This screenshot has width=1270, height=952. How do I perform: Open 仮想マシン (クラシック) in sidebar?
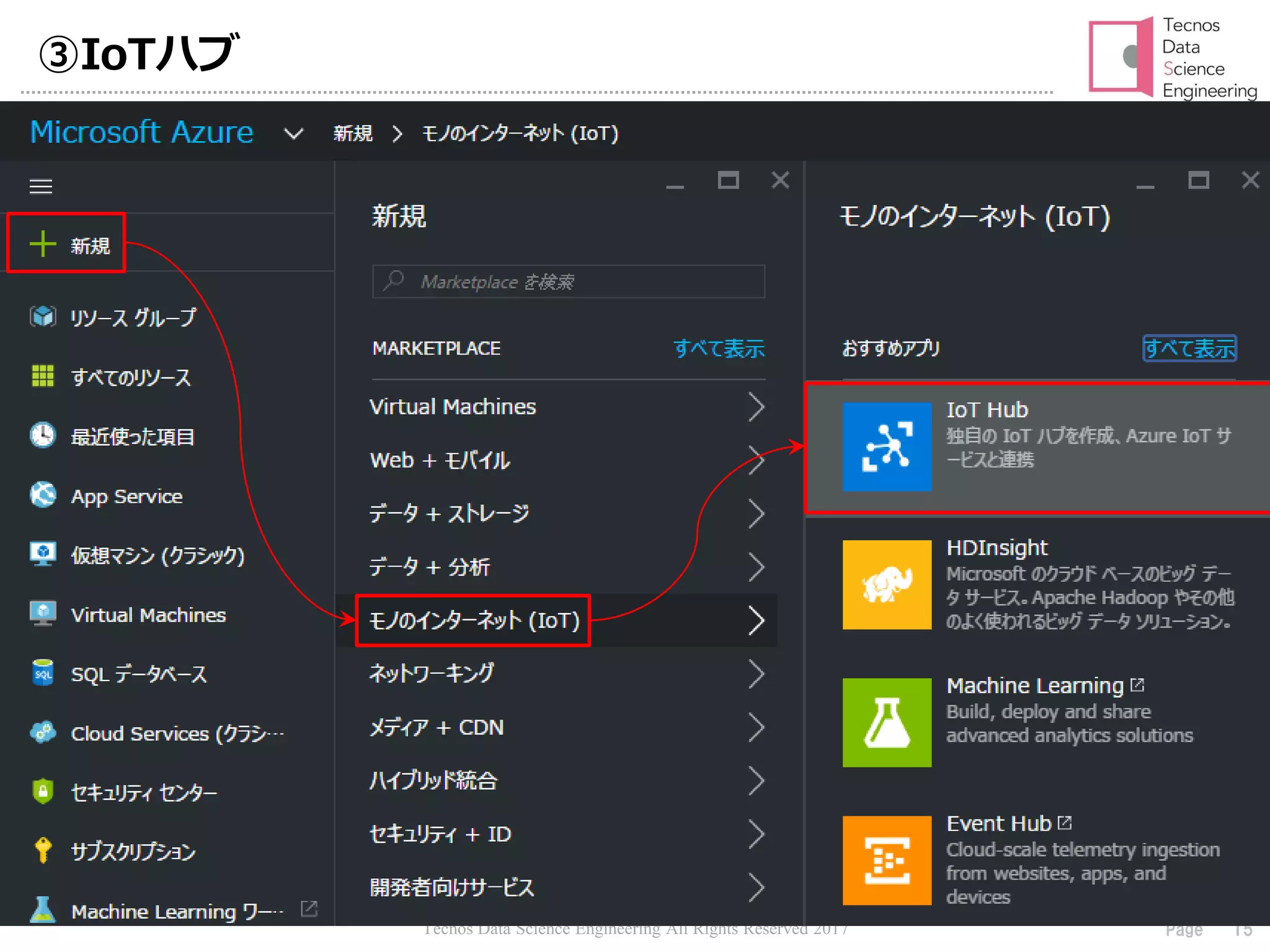point(158,555)
